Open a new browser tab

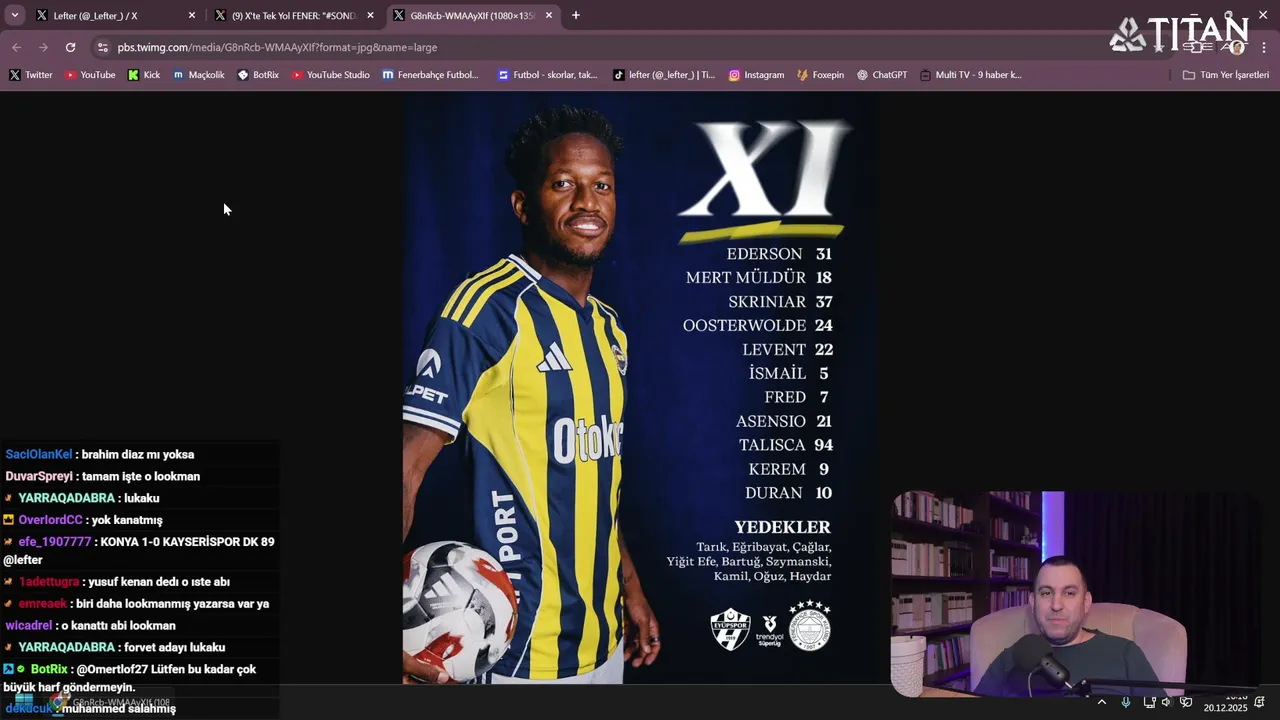575,15
